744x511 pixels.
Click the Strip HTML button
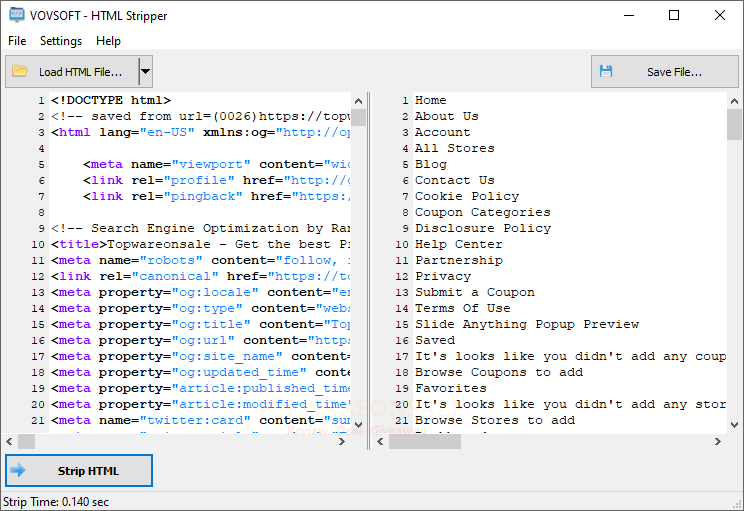tap(79, 471)
